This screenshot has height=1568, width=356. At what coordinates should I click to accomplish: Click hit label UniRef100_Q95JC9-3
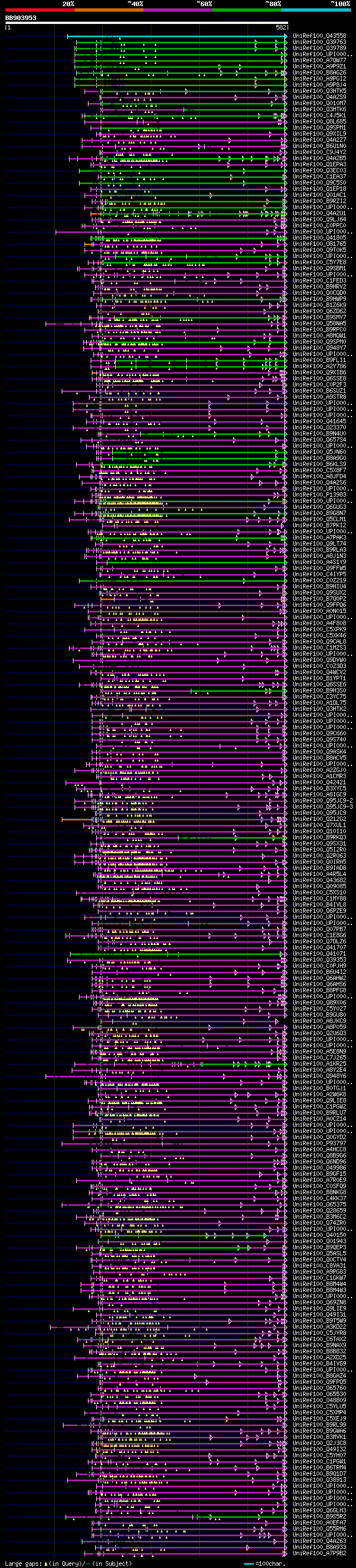pyautogui.click(x=323, y=807)
